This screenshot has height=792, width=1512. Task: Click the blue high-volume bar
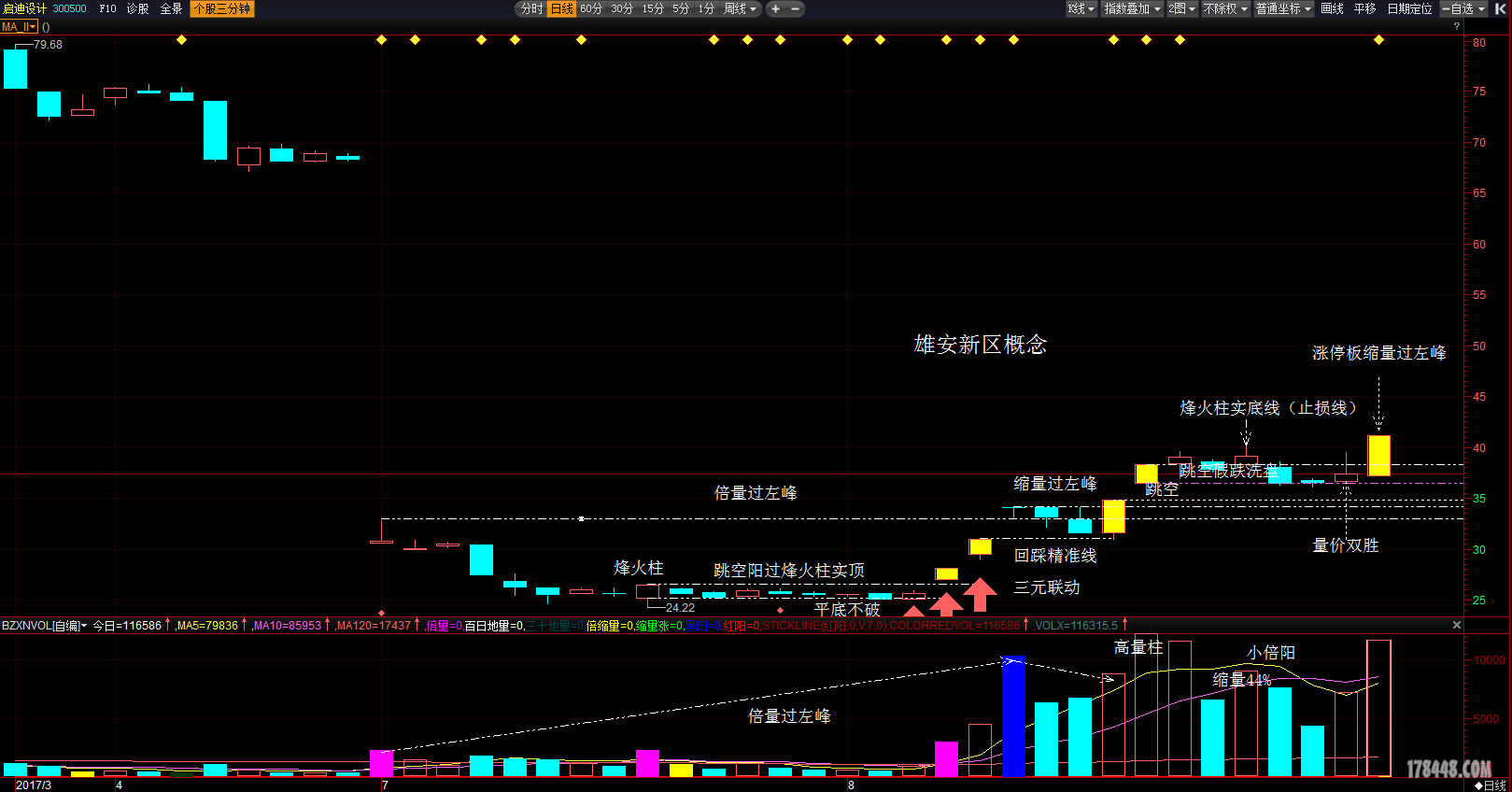[1013, 716]
